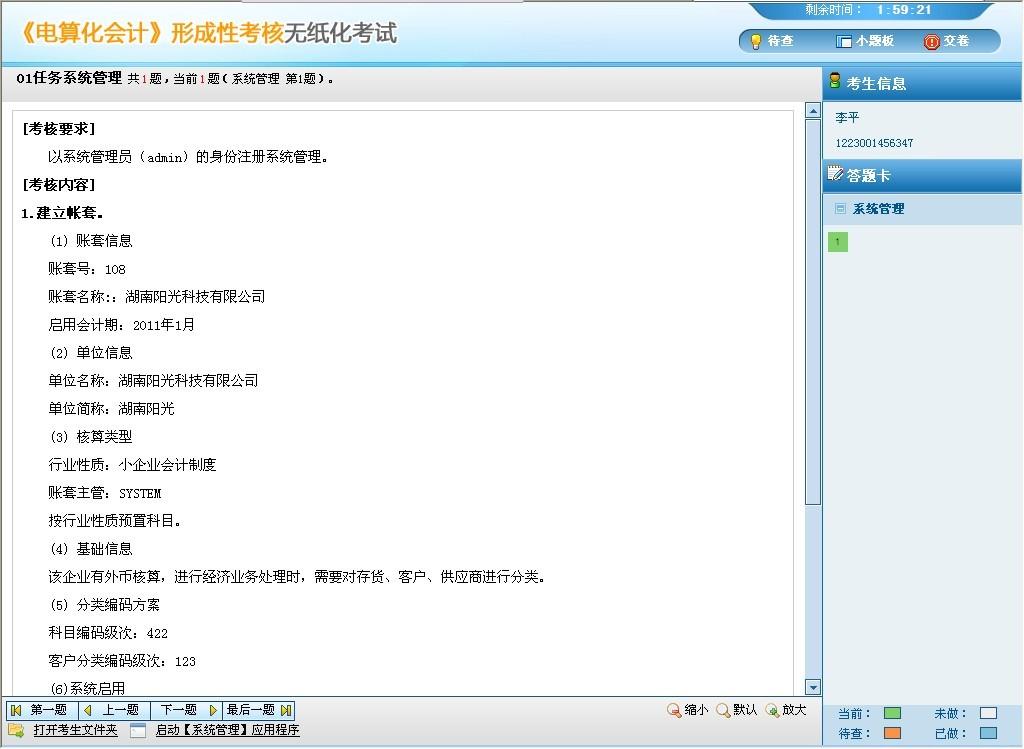The width and height of the screenshot is (1024, 749).
Task: Click the 默认 default view icon
Action: click(x=724, y=710)
